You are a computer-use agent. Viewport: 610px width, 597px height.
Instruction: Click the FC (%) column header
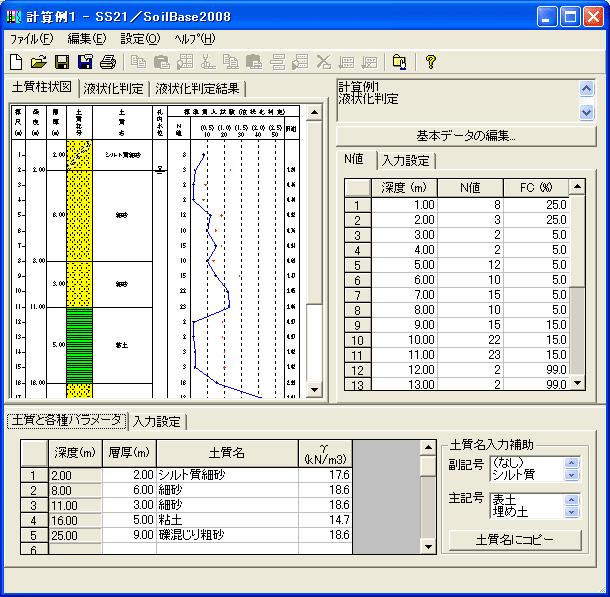pyautogui.click(x=536, y=188)
